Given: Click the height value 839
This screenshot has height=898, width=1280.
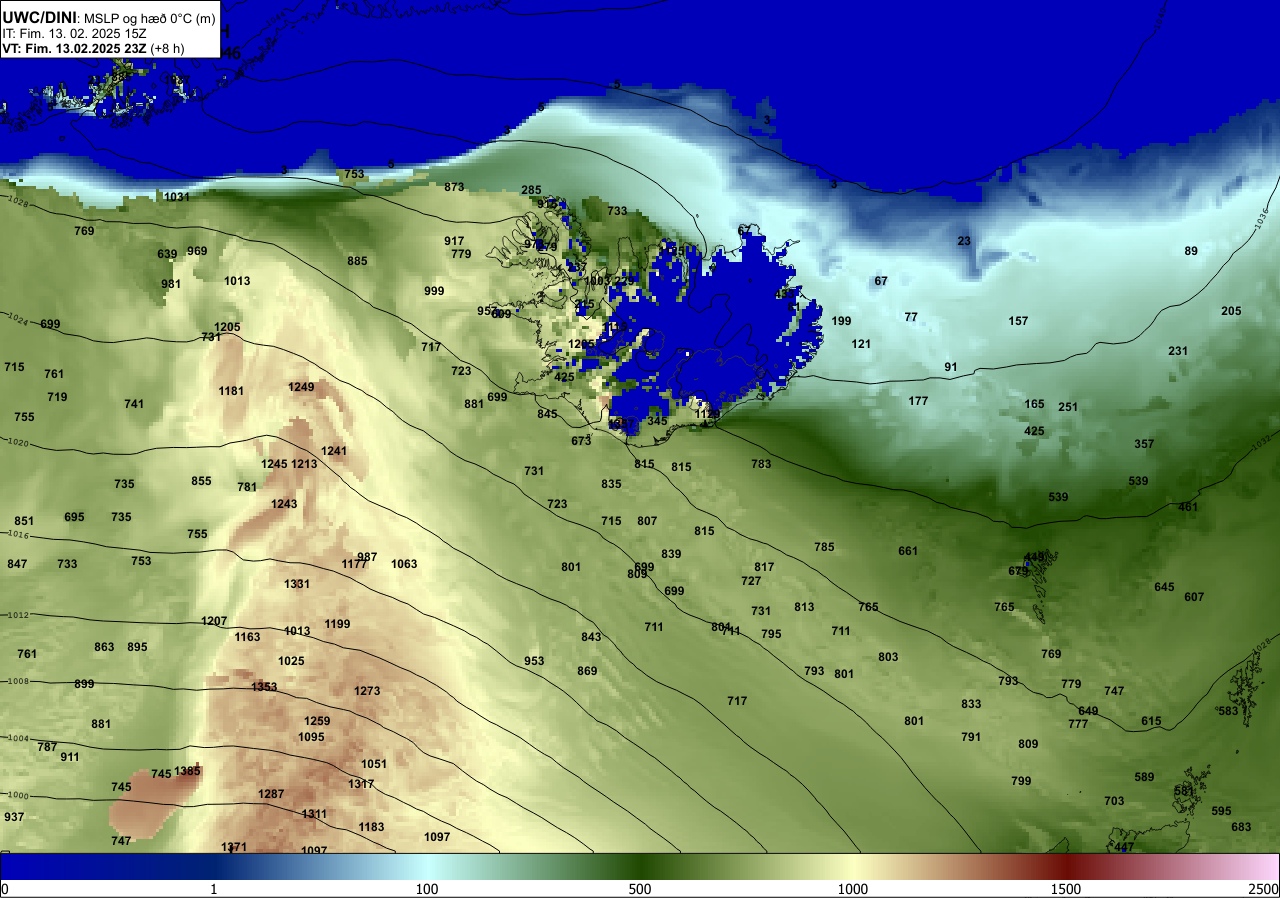Looking at the screenshot, I should tap(671, 554).
